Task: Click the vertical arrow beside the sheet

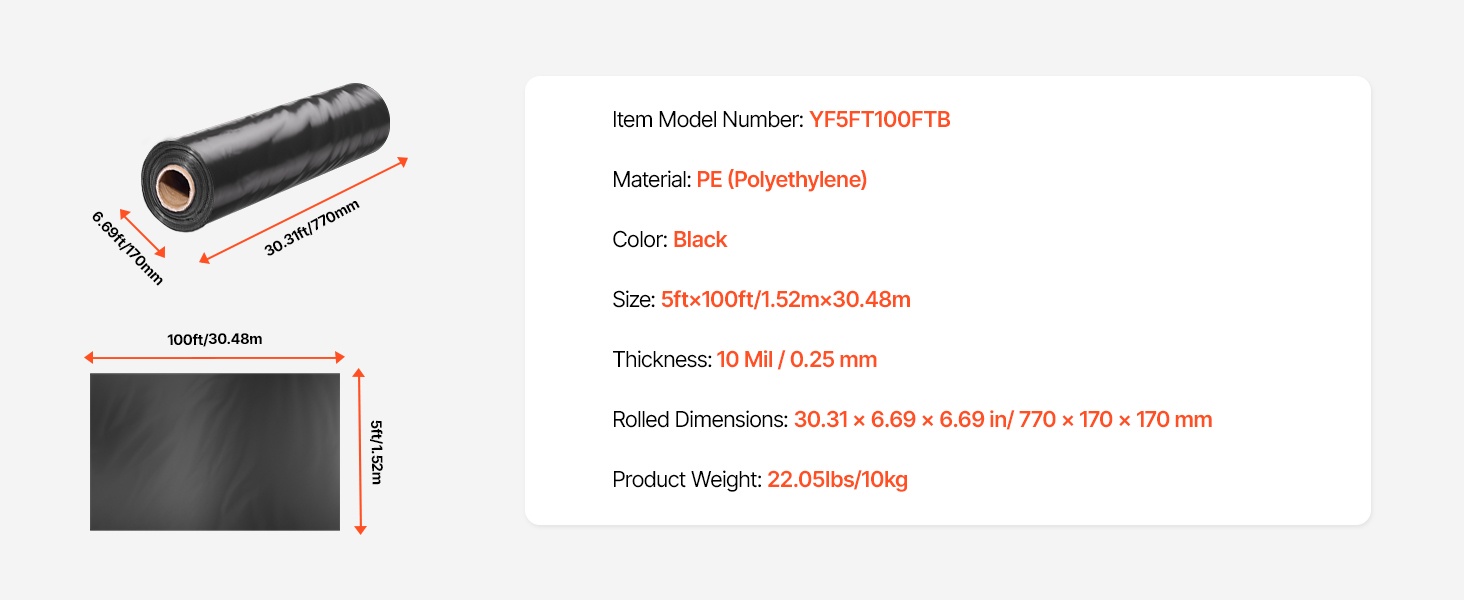Action: tap(361, 451)
